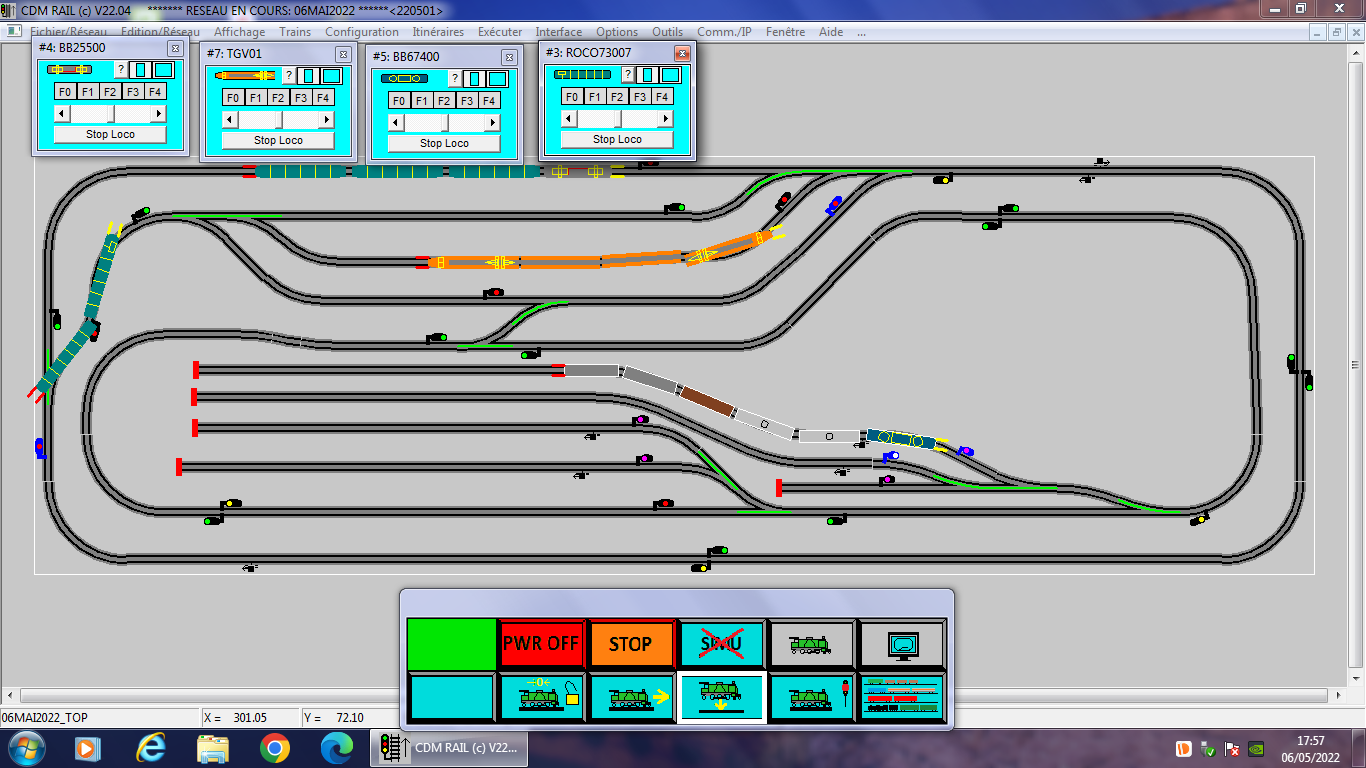
Task: Click left speed arrow on TGV01 slider
Action: 230,119
